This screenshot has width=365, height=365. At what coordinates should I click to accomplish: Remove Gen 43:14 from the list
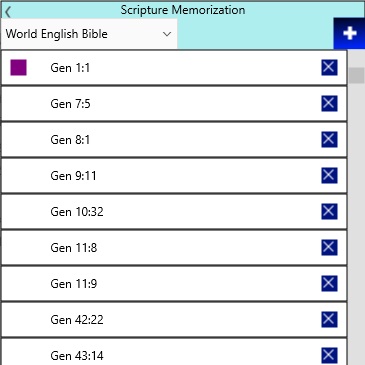329,356
